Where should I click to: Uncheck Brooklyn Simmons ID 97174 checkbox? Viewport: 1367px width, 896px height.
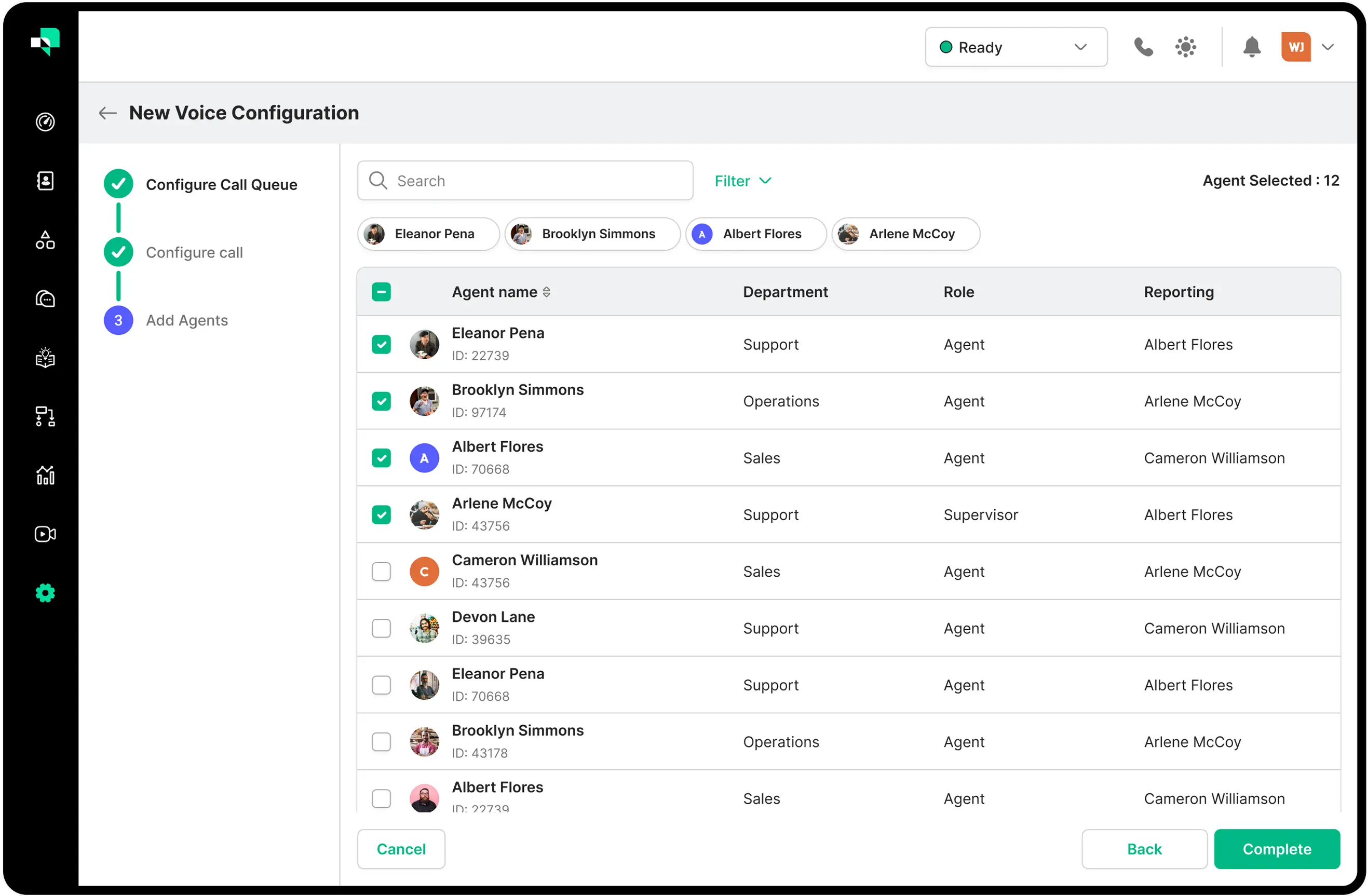click(x=381, y=401)
